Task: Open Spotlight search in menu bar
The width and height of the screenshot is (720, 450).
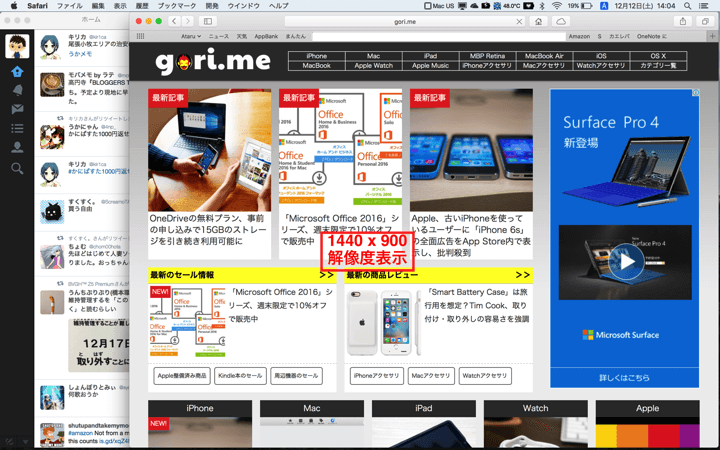Action: click(687, 6)
